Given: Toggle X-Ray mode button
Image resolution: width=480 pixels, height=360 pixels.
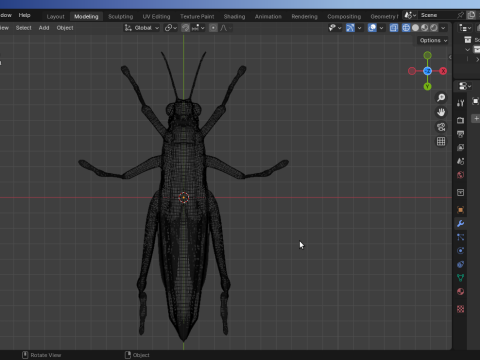Looking at the screenshot, I should 394,28.
